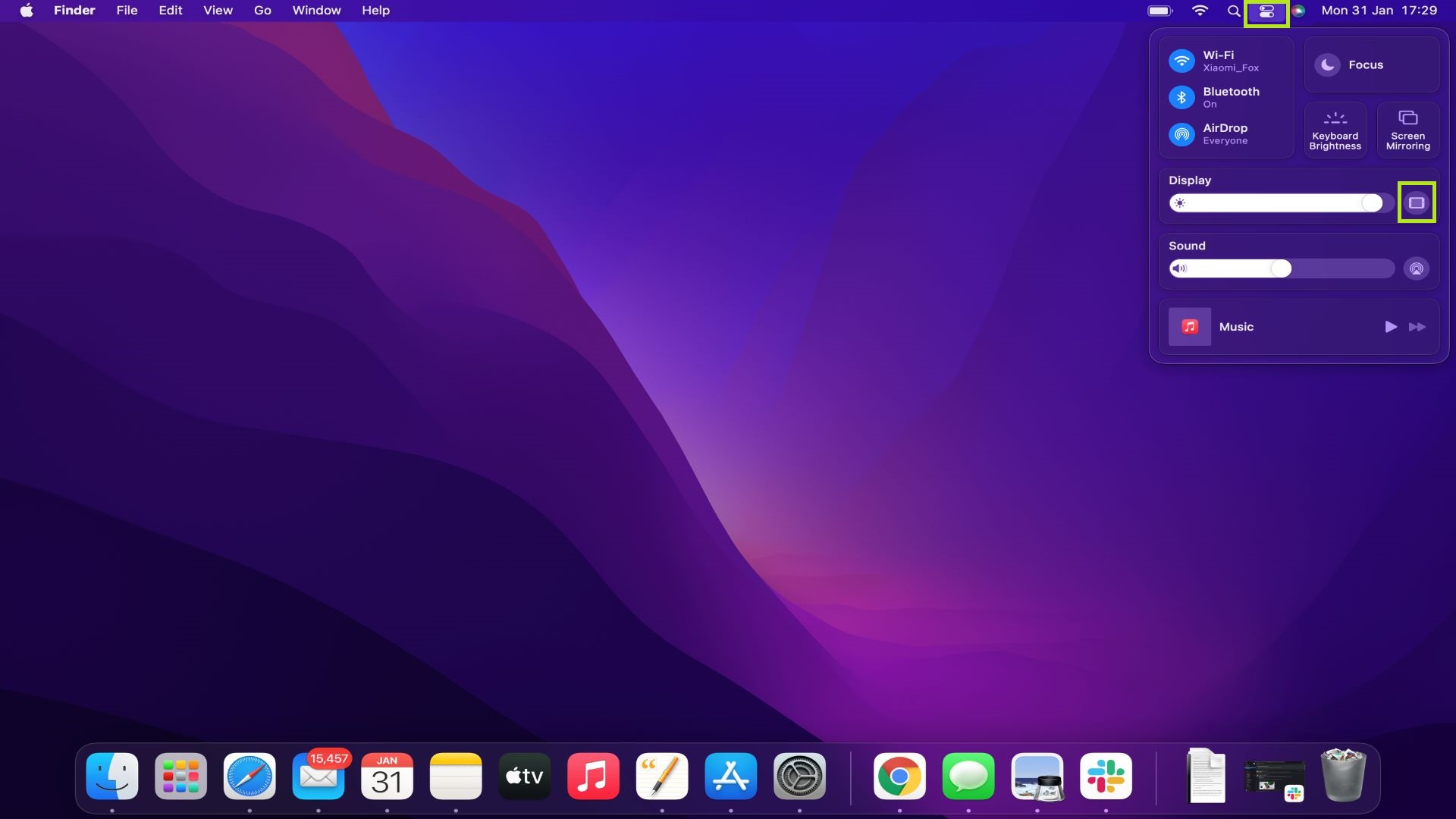Open App Store application
The image size is (1456, 819).
click(731, 776)
